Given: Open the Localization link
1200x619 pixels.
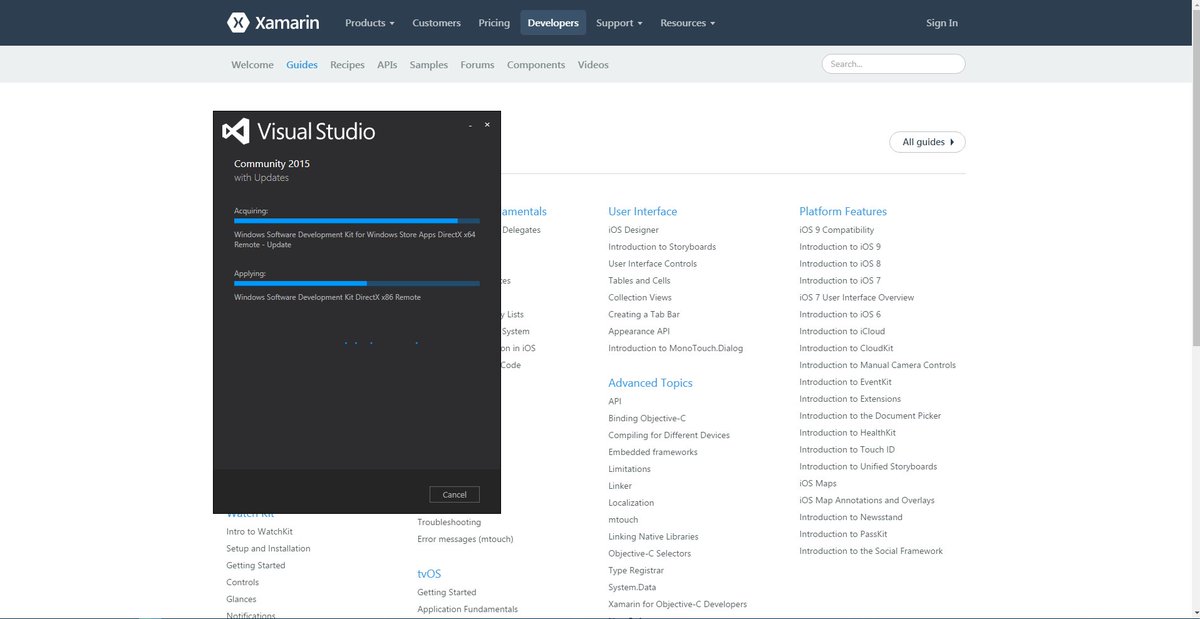Looking at the screenshot, I should coord(631,503).
